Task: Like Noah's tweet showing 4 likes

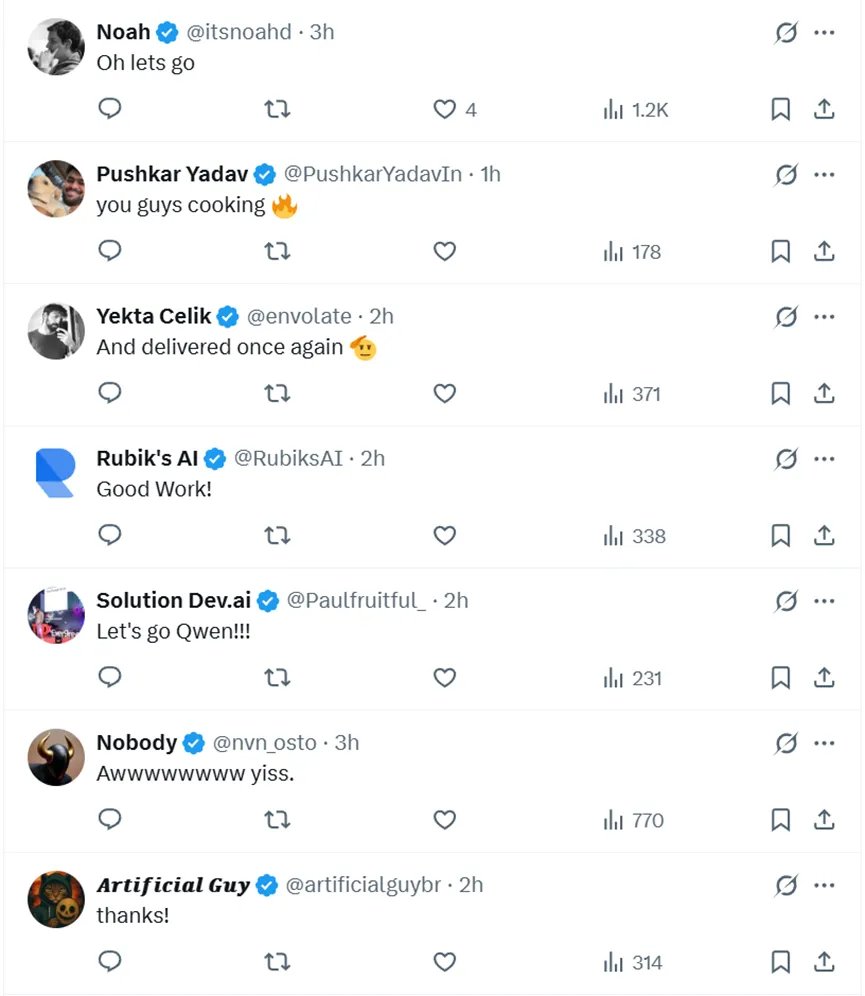Action: pyautogui.click(x=445, y=110)
